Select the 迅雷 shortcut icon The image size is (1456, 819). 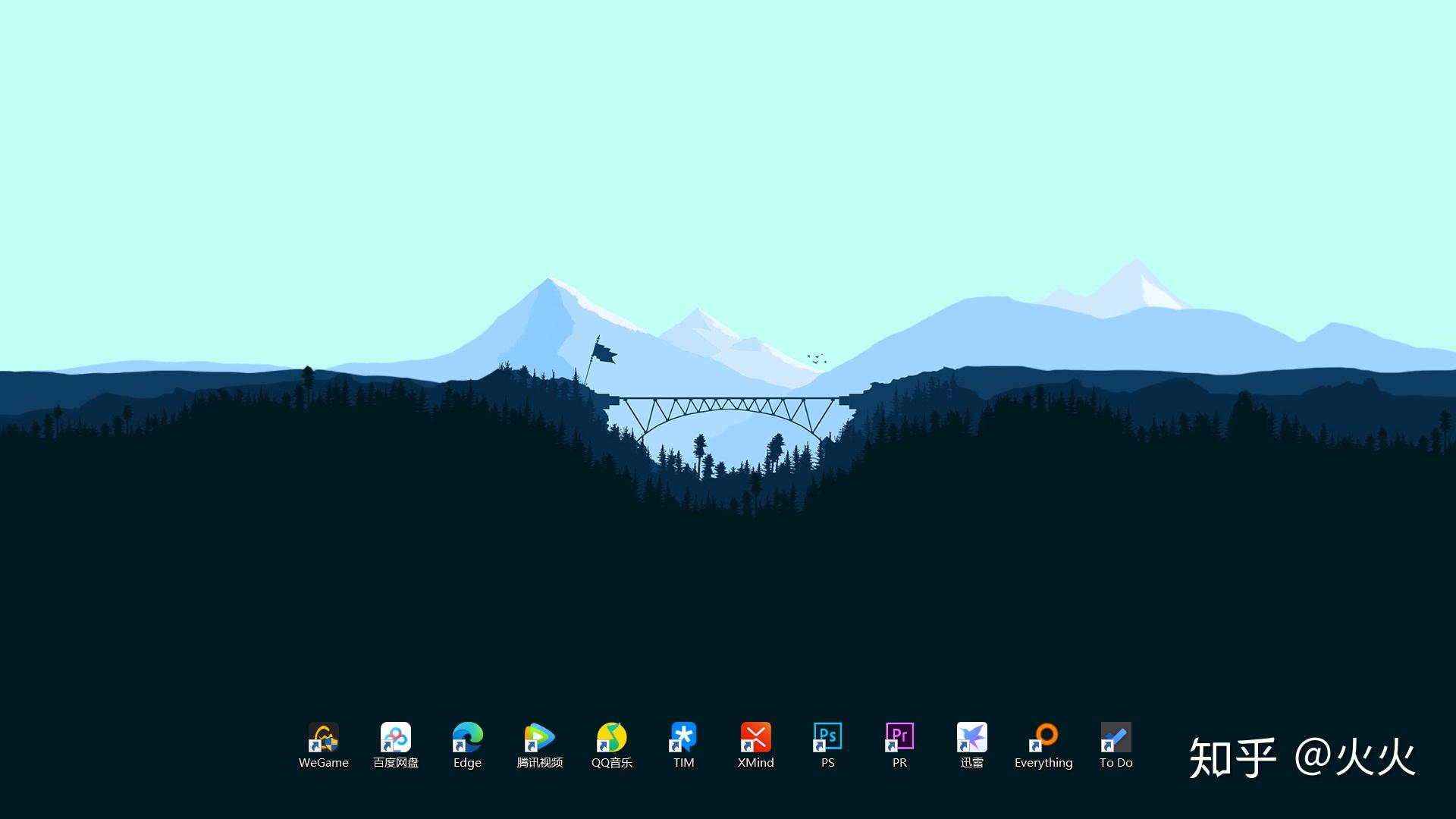pos(971,737)
